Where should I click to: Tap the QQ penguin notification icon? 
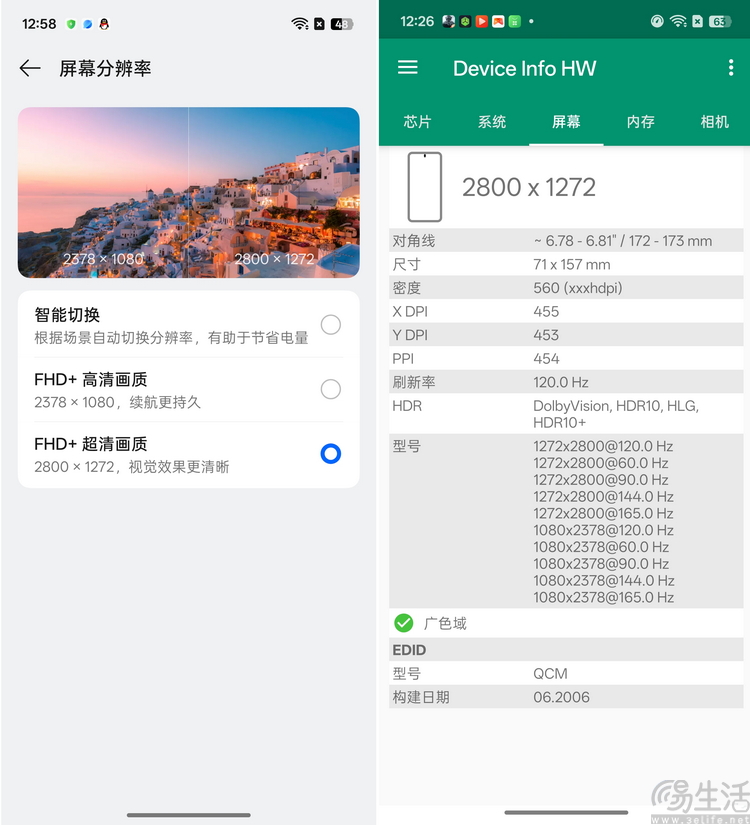(104, 23)
